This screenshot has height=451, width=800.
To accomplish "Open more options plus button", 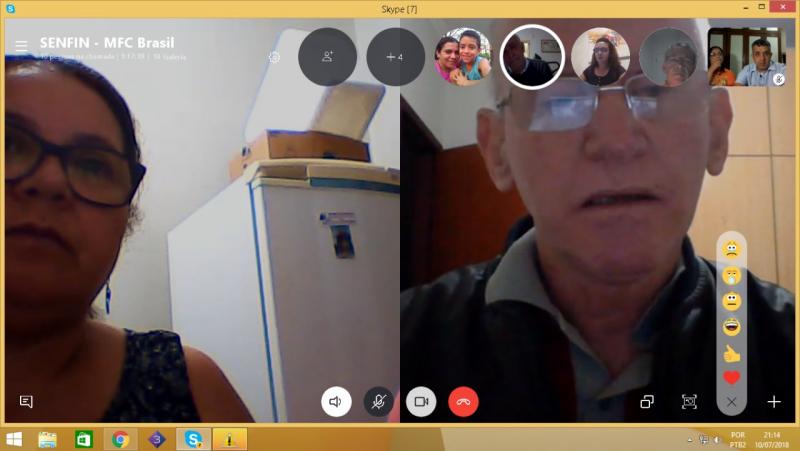I will coord(774,402).
